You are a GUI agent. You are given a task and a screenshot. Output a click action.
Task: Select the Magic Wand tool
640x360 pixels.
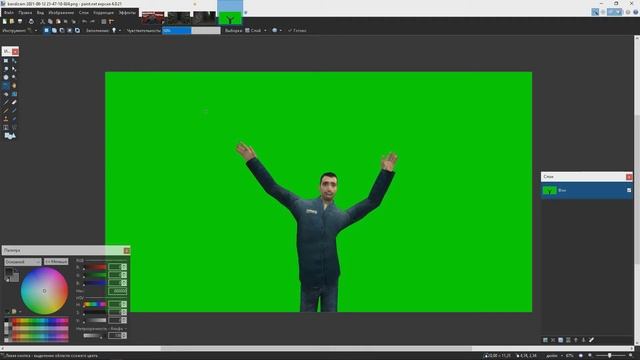tap(6, 86)
